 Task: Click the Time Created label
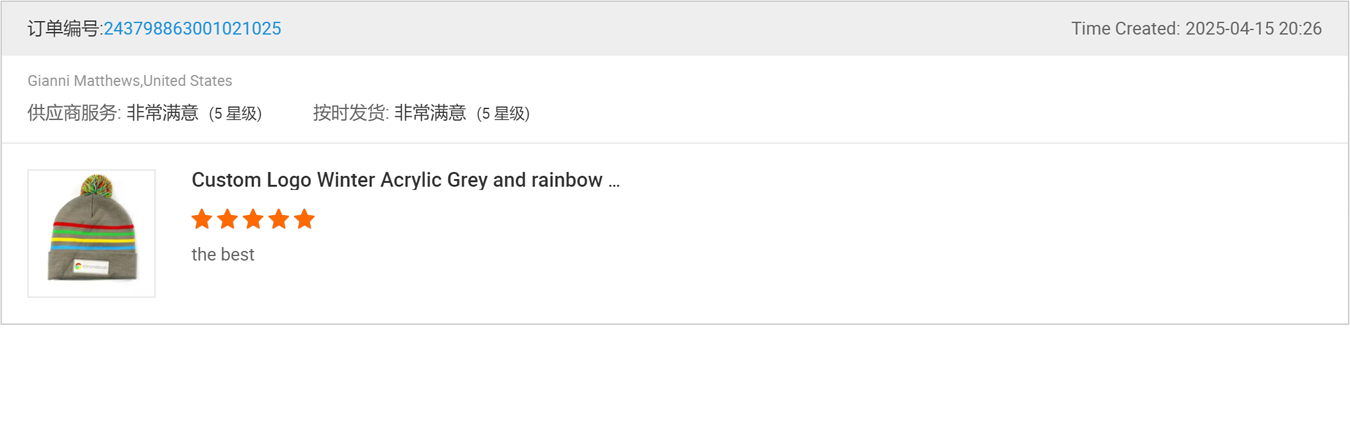coord(1125,29)
